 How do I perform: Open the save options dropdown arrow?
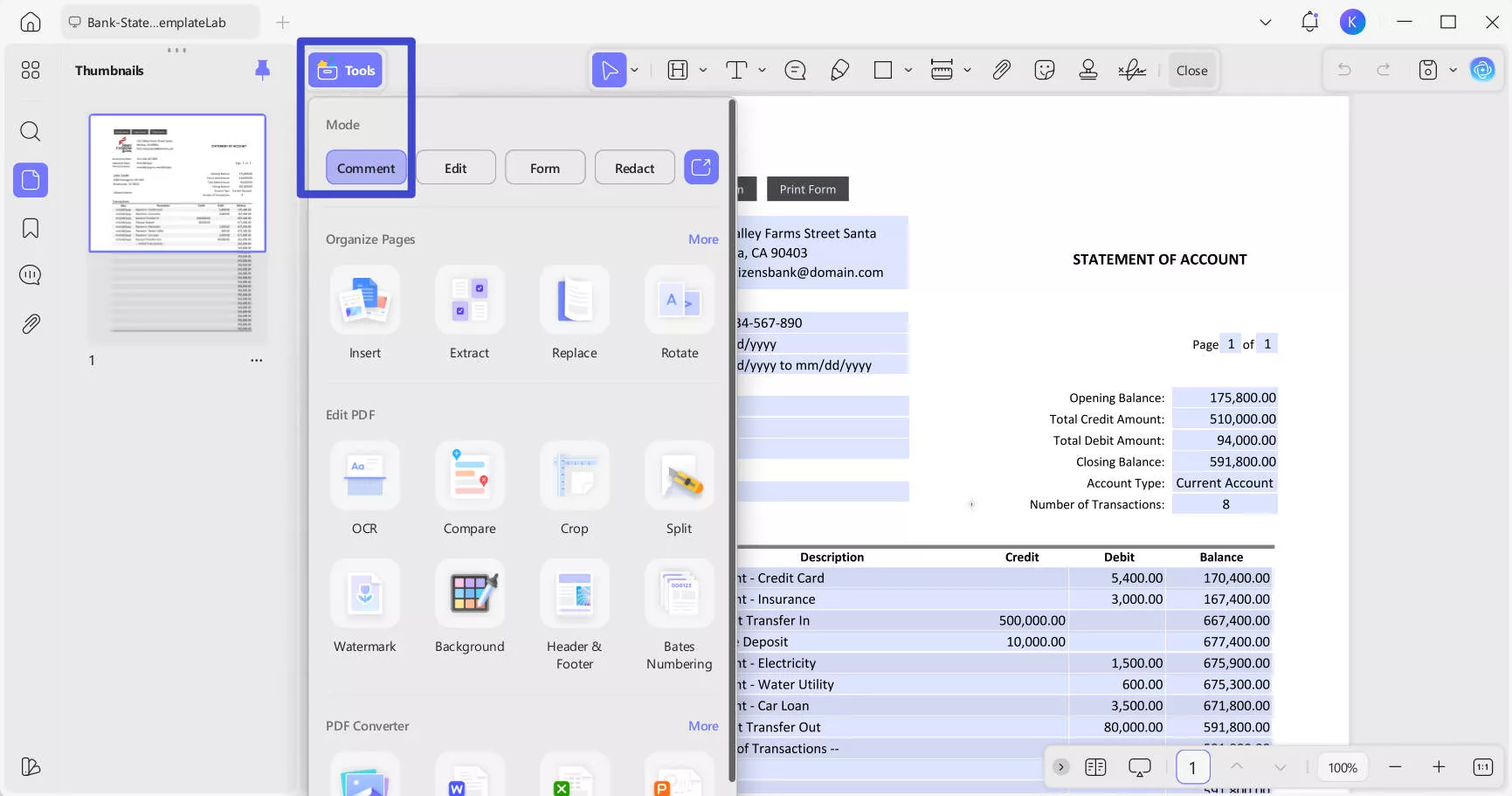coord(1453,70)
